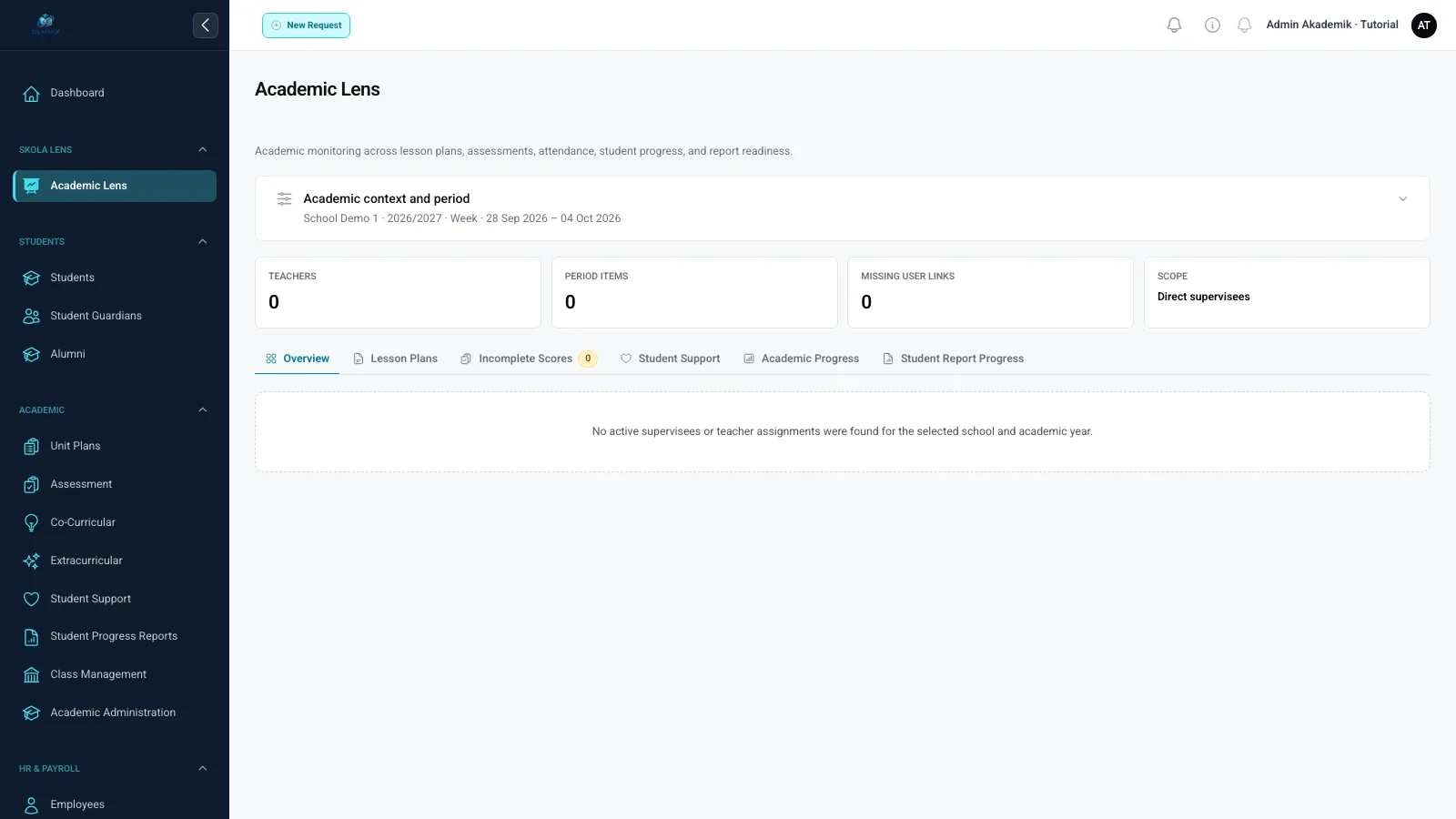Collapse the SKOLA LENS sidebar section
This screenshot has width=1456, height=819.
pos(203,149)
